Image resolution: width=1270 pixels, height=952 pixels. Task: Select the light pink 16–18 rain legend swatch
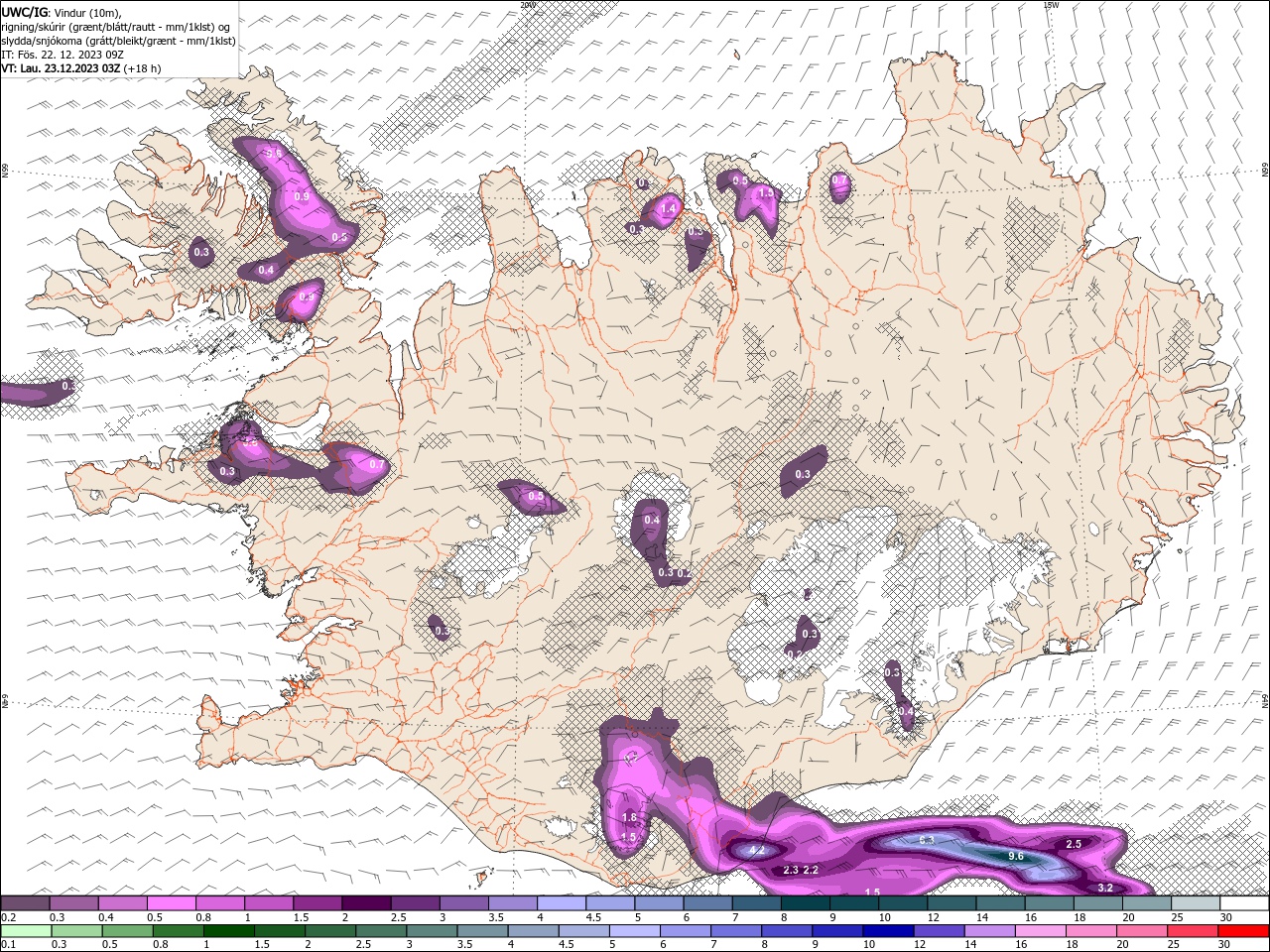point(1039,931)
